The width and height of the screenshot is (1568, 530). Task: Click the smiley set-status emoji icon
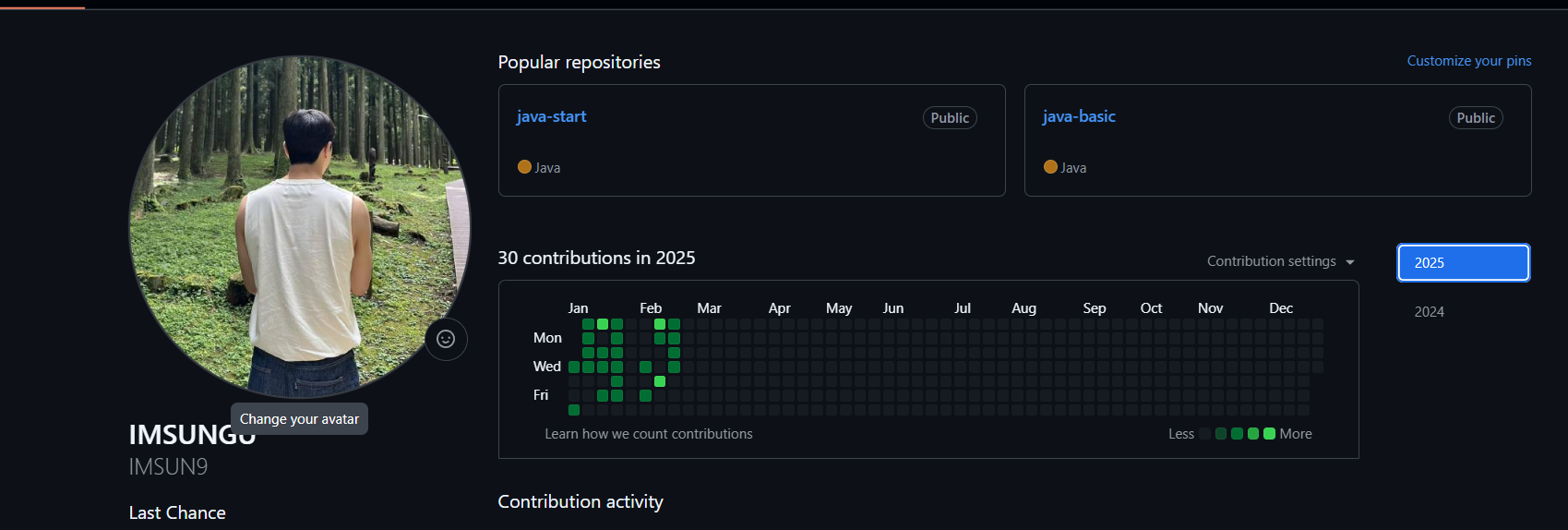click(x=446, y=339)
